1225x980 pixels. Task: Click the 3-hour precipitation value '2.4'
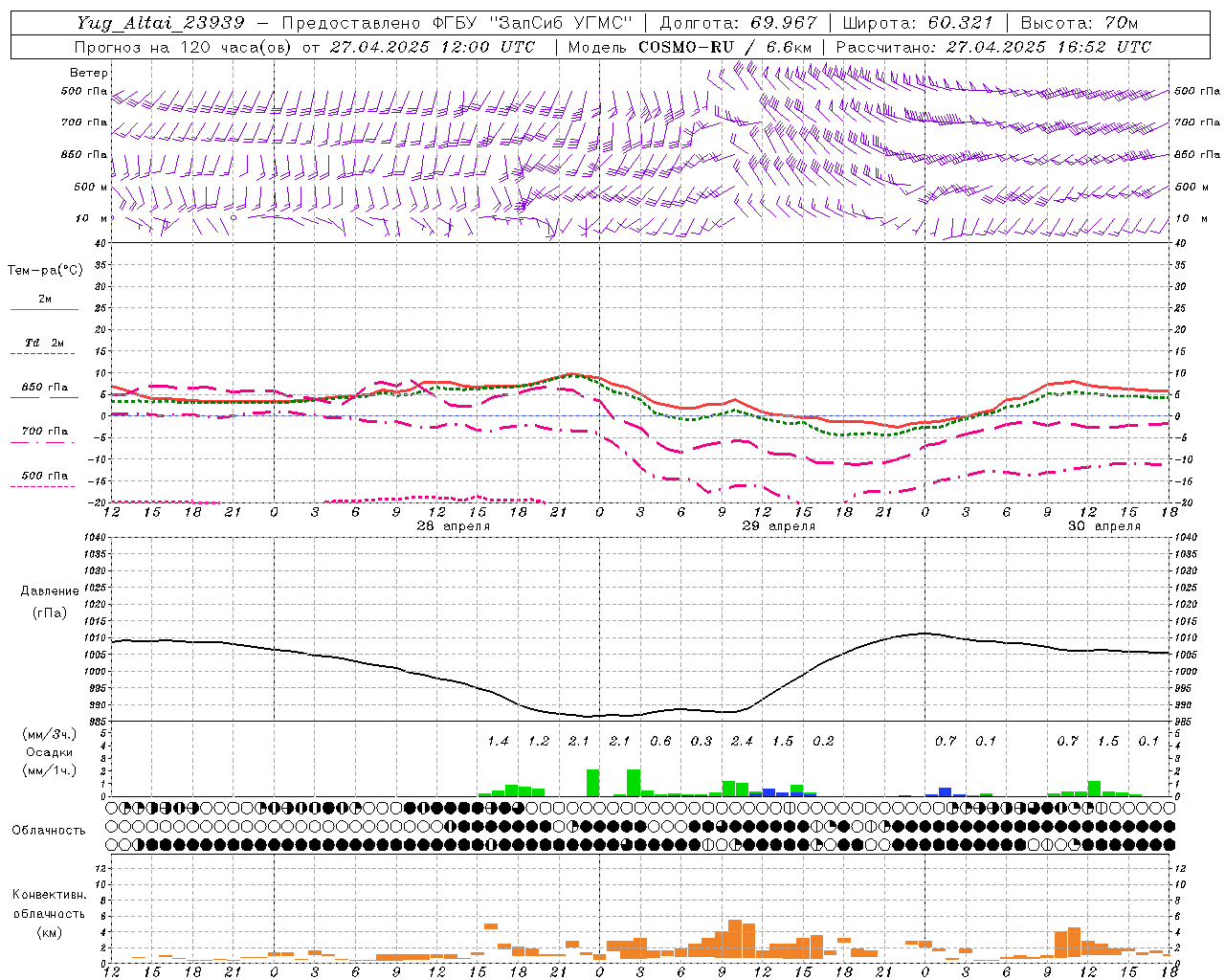tap(742, 742)
